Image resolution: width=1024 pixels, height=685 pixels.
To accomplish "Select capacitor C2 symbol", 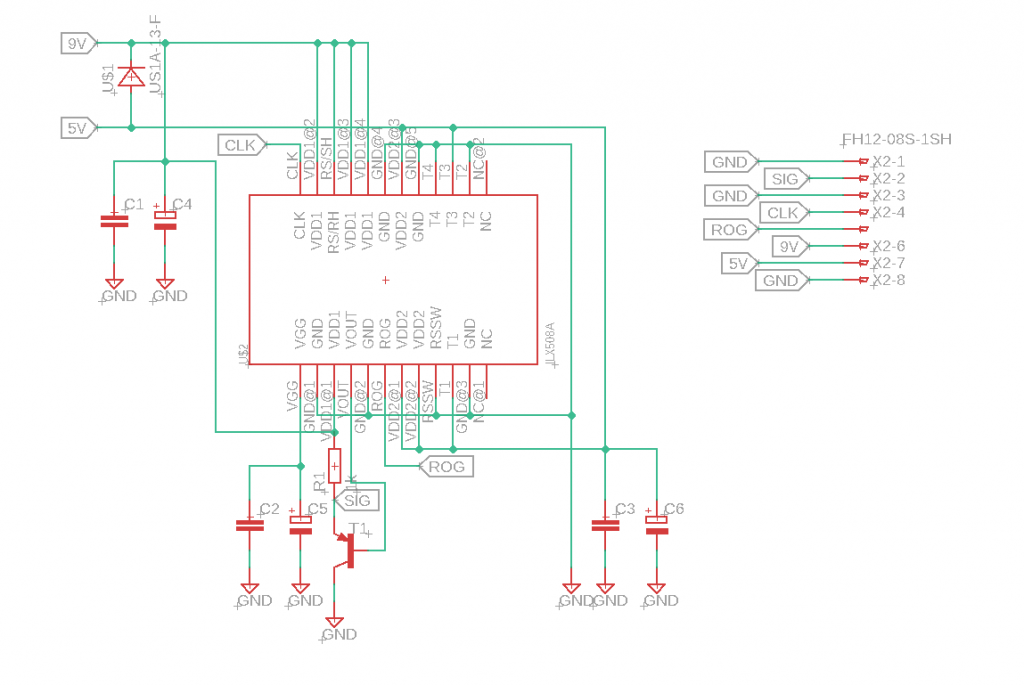I will [x=249, y=526].
